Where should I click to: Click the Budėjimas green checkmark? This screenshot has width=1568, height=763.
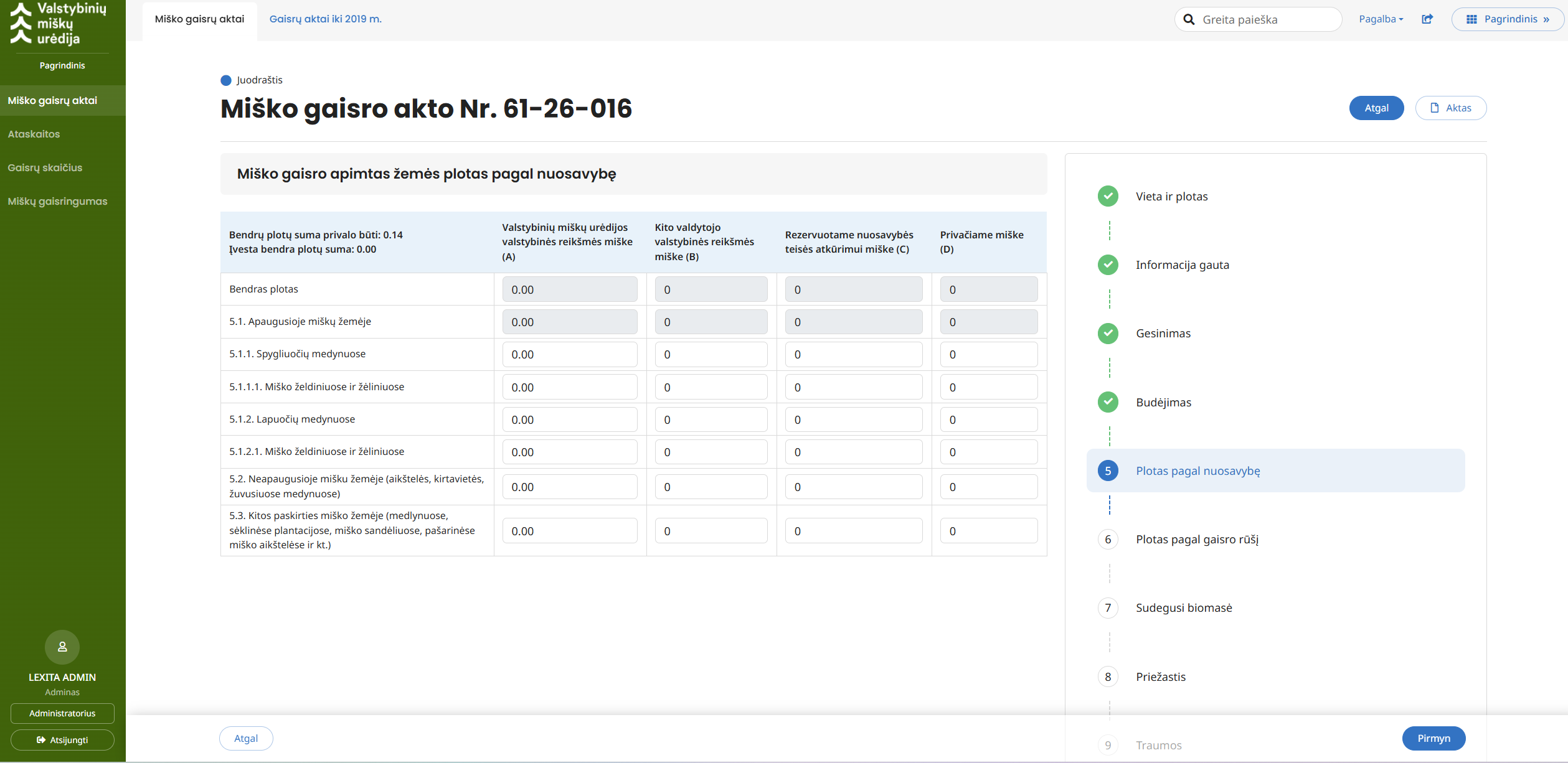click(x=1108, y=402)
